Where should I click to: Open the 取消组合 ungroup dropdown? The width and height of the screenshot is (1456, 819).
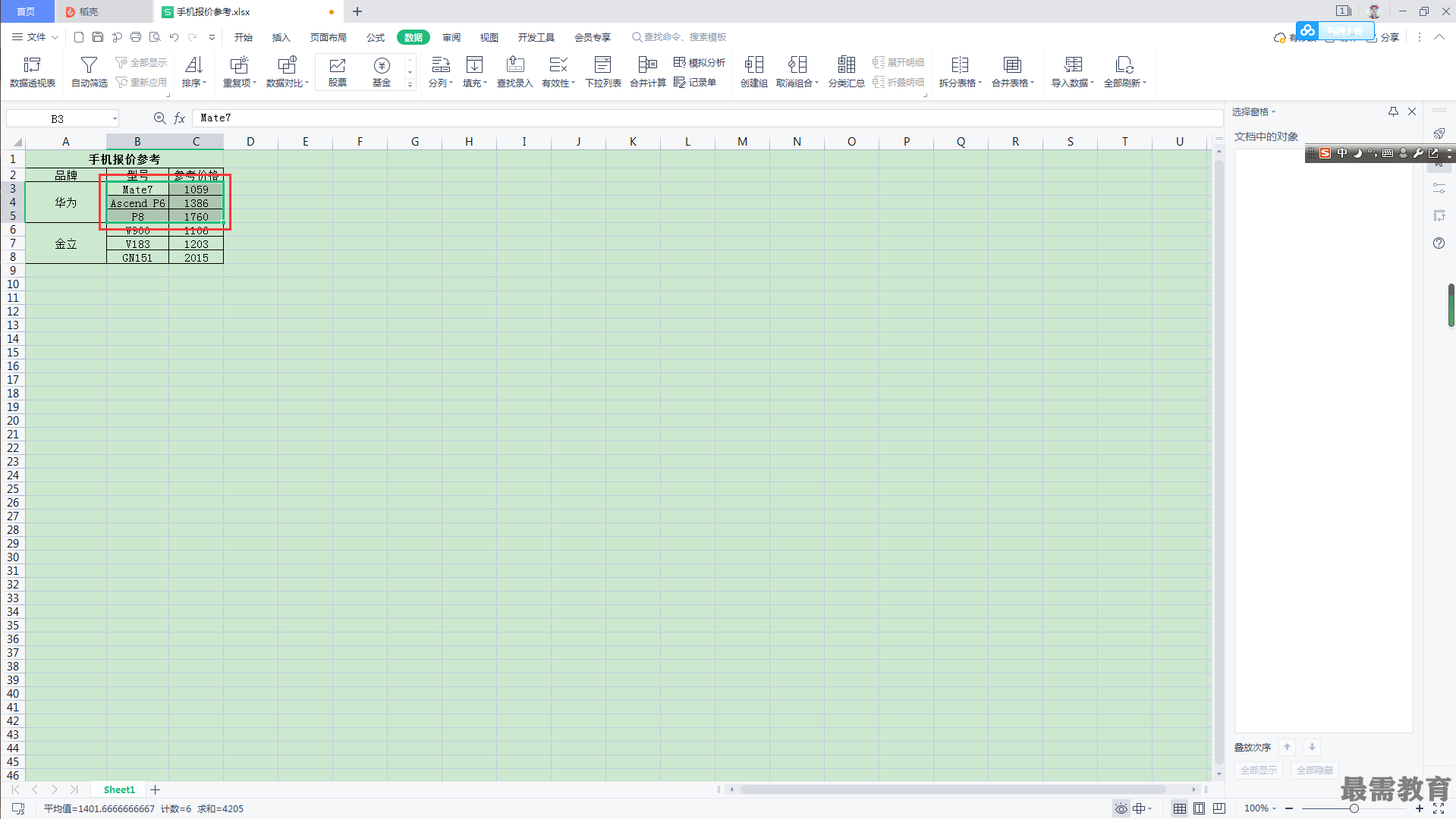tap(797, 72)
